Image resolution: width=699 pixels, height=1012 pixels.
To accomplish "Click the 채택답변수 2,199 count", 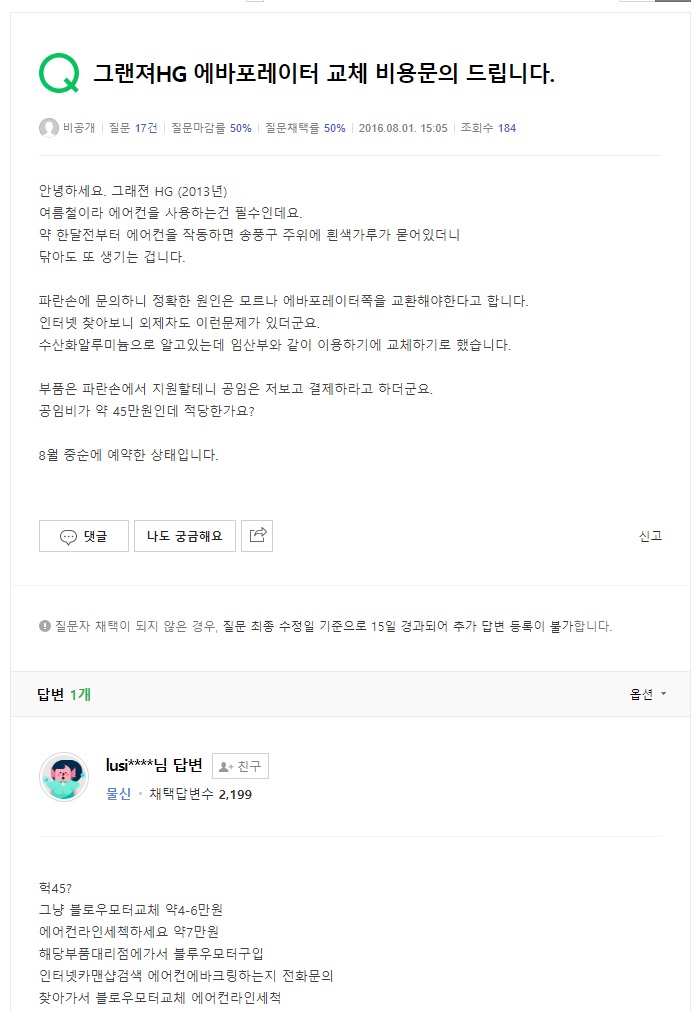I will coord(200,792).
